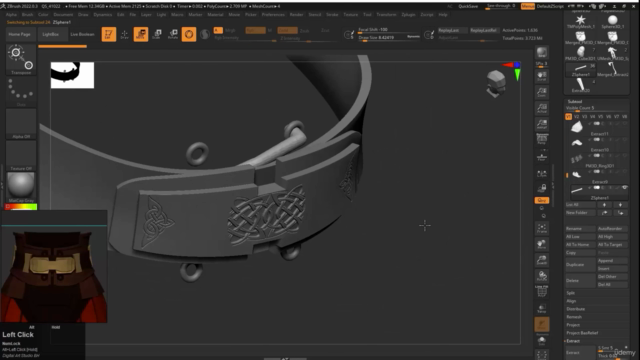The image size is (640, 360).
Task: Toggle the Xpose orange Qxyz button
Action: tap(542, 200)
